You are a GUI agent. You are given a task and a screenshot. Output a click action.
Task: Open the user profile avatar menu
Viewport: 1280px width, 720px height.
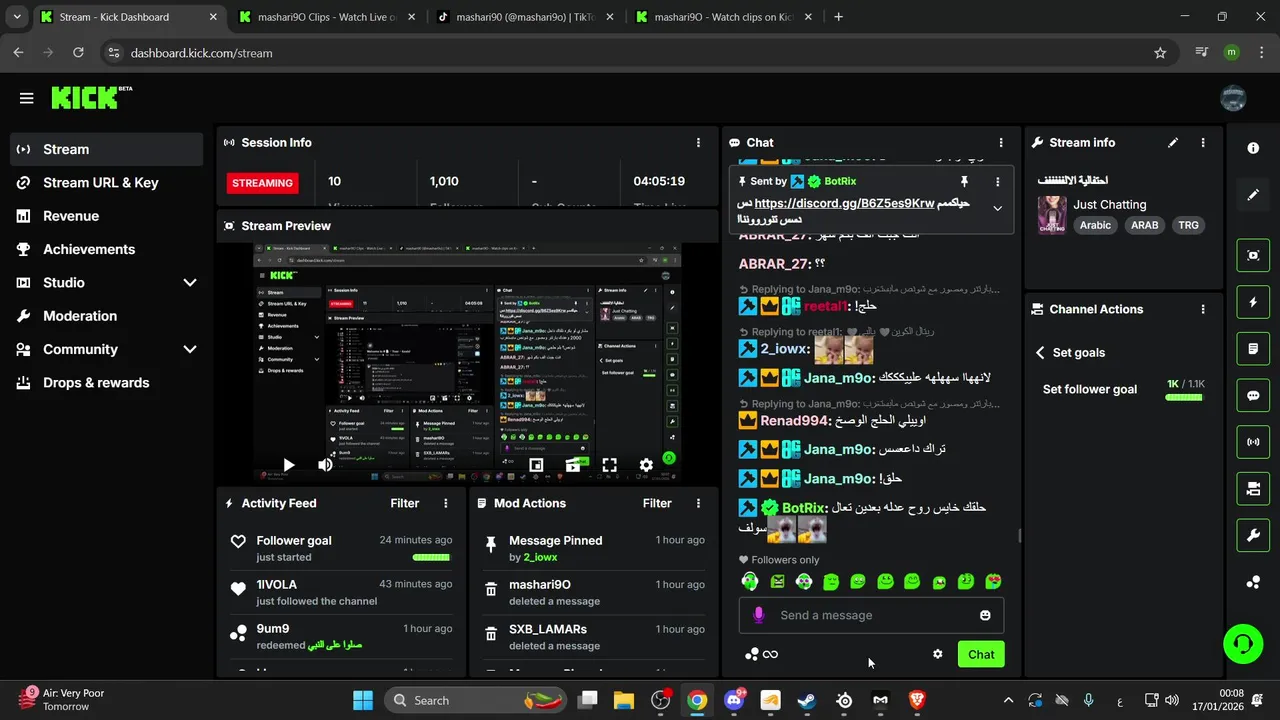1233,97
